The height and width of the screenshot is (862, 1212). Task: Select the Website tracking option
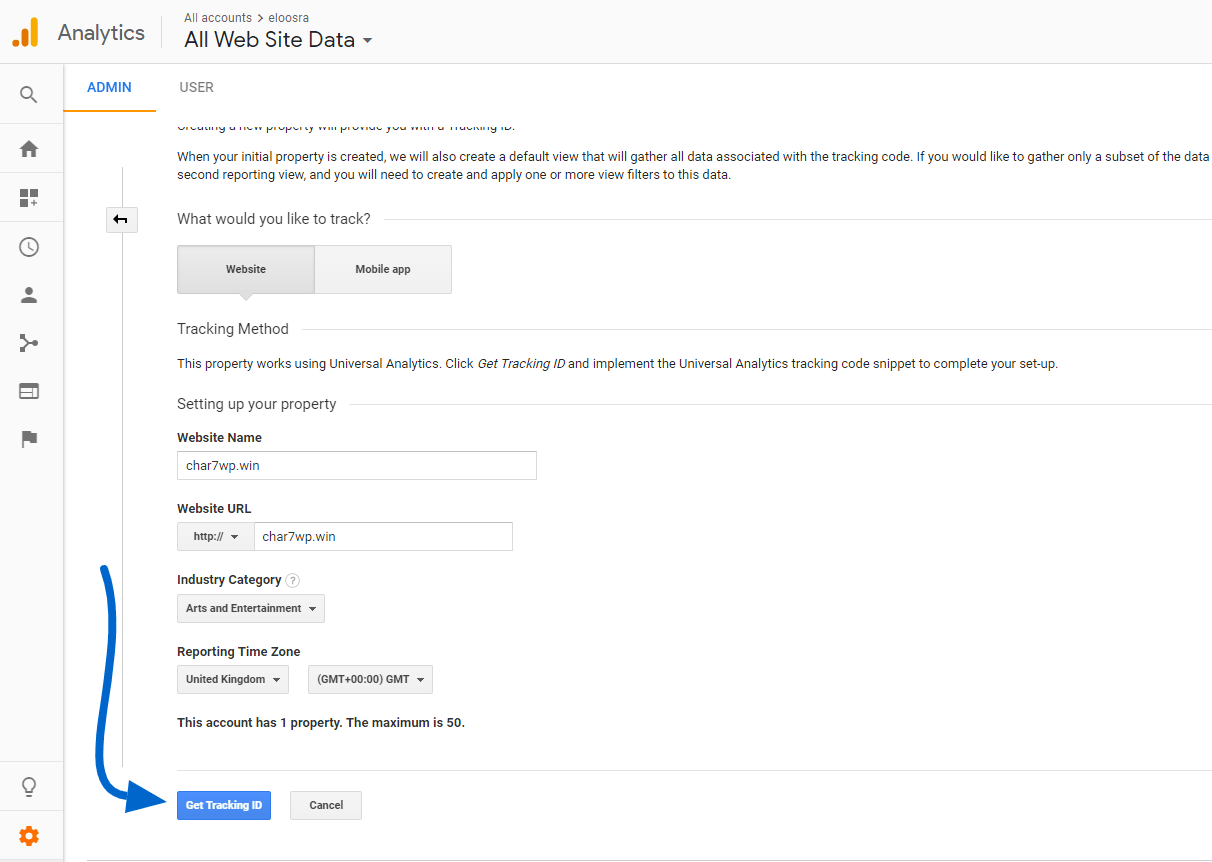click(x=245, y=269)
